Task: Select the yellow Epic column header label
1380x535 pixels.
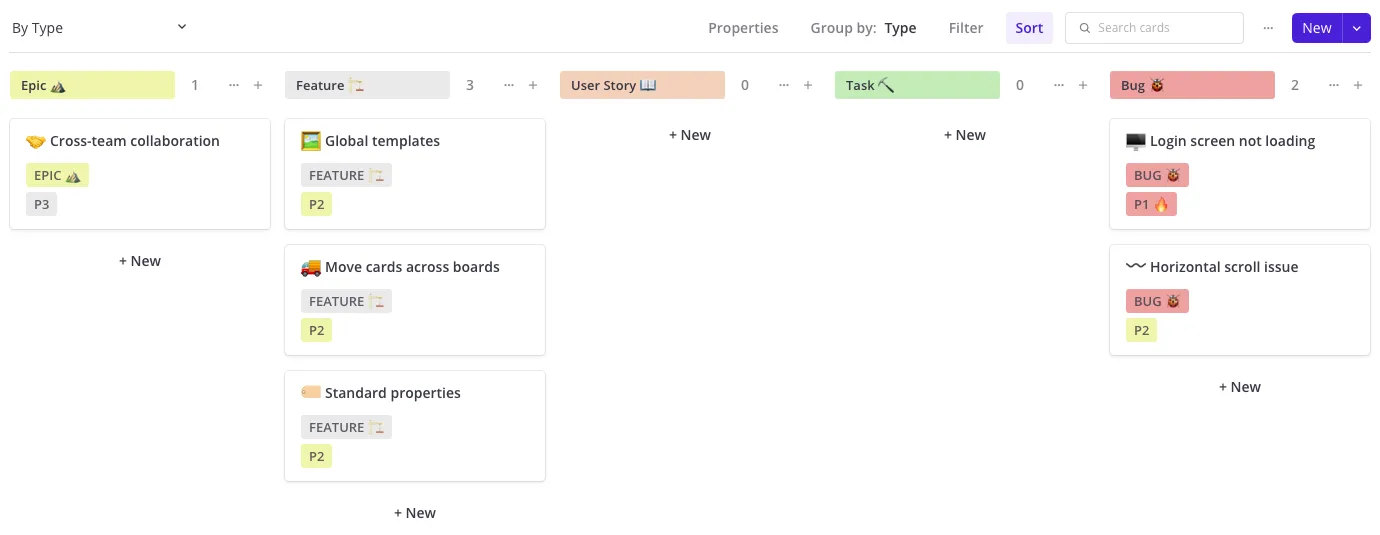Action: coord(92,85)
